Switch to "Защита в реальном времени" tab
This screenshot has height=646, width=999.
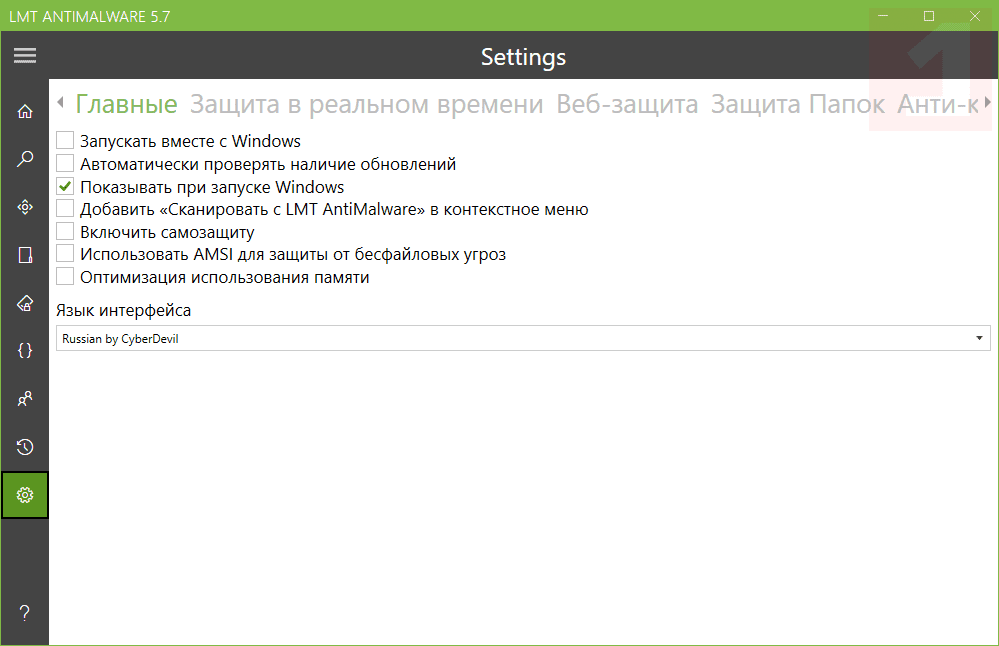[366, 104]
